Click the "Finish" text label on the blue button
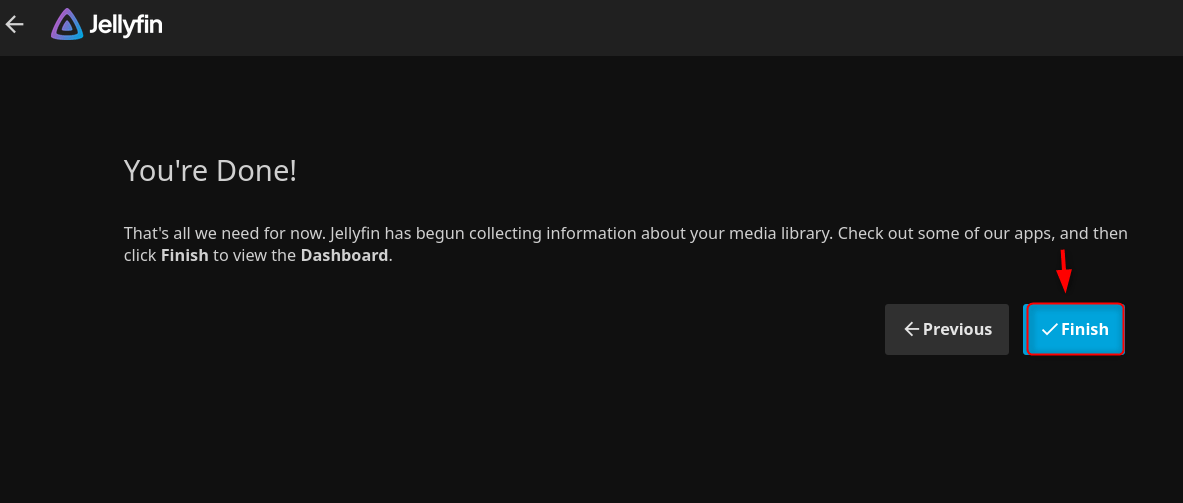Screen dimensions: 1183x503 pos(1084,329)
